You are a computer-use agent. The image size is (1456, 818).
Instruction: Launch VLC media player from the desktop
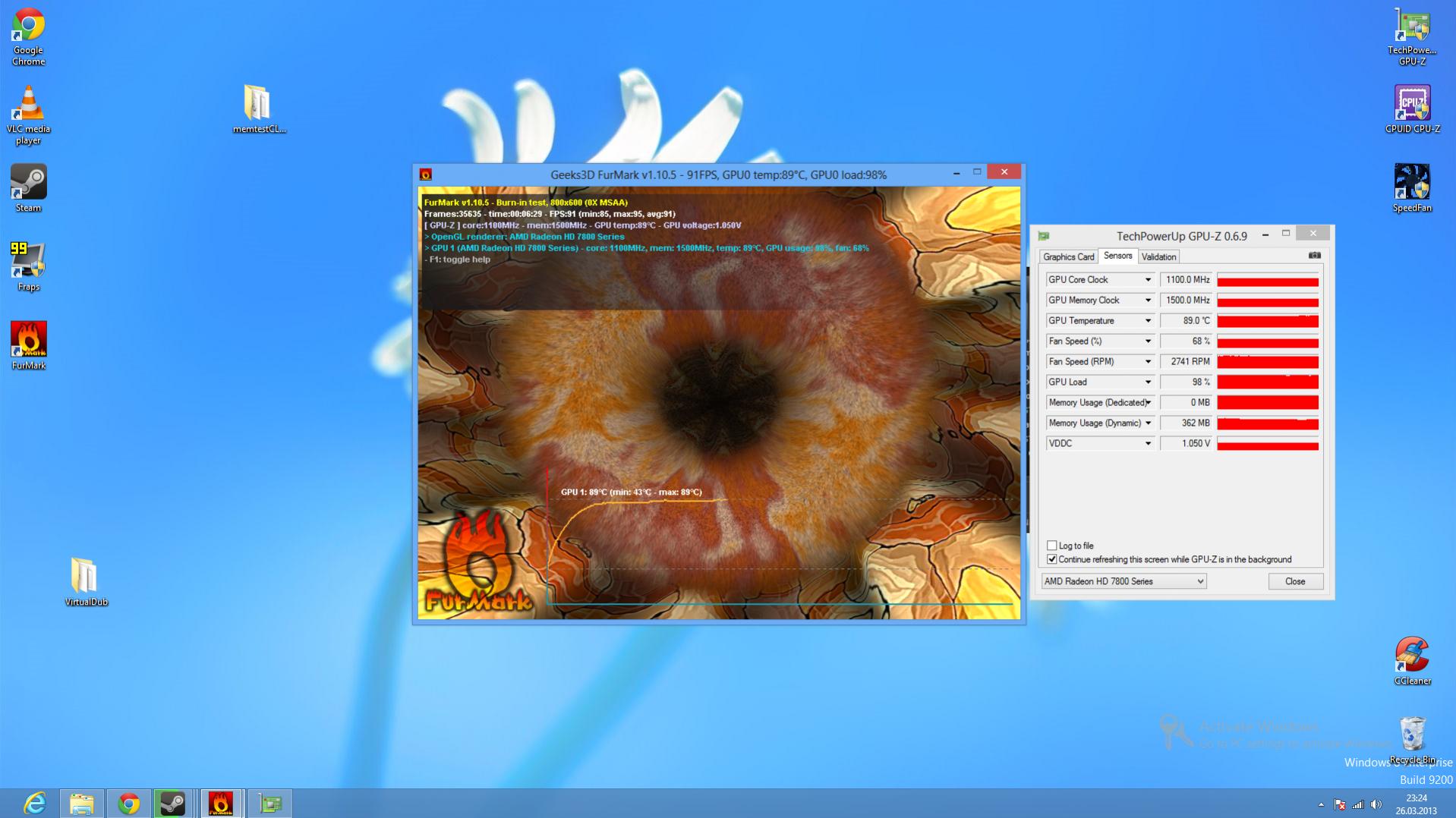click(x=28, y=115)
